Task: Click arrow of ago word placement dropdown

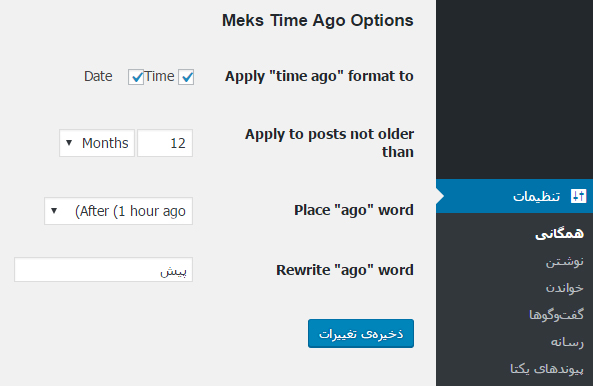Action: (x=54, y=211)
